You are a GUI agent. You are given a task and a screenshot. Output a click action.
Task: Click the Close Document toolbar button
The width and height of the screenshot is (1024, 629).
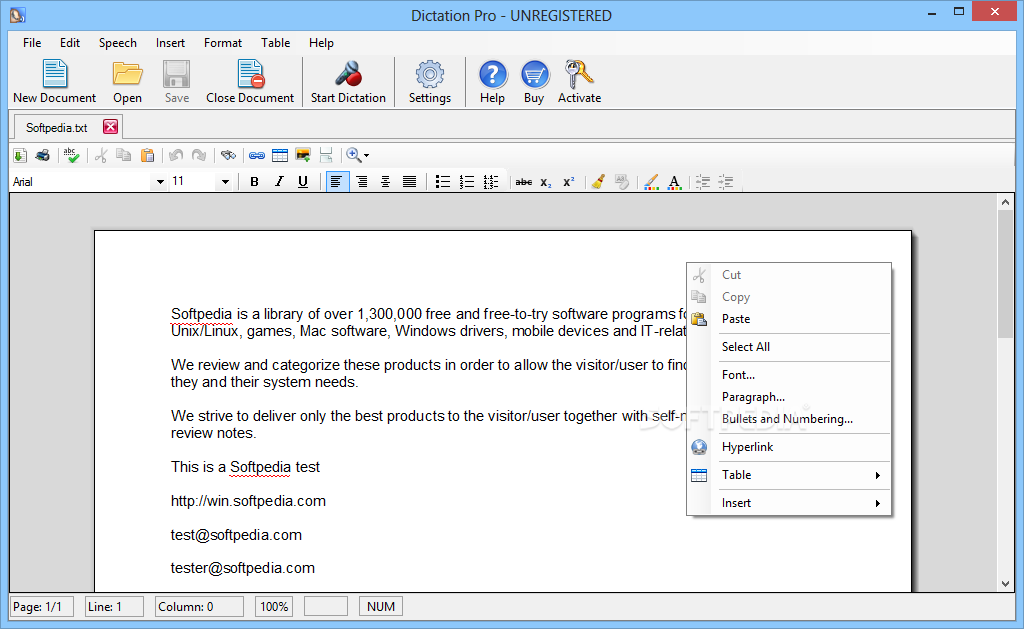250,82
